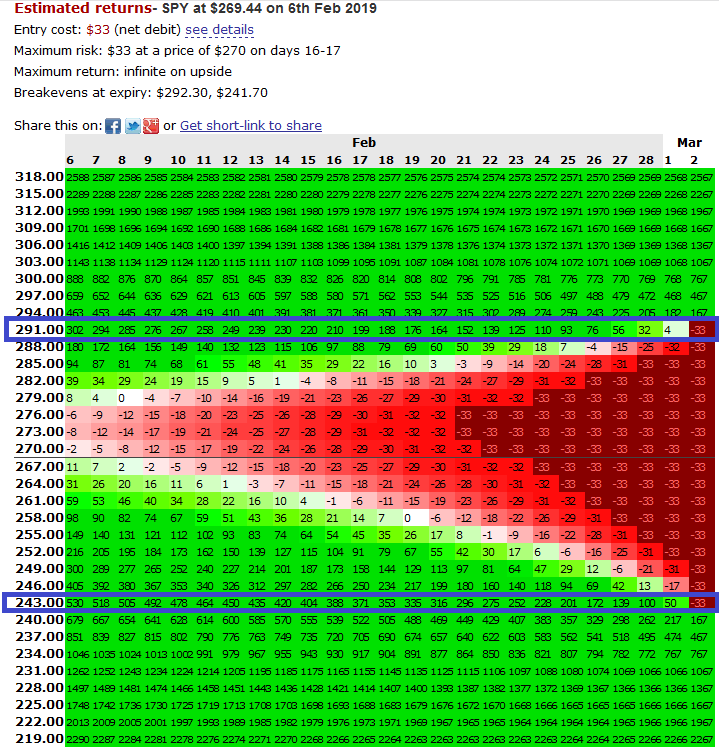Click the Google Plus share icon
This screenshot has height=751, width=719.
[x=151, y=126]
